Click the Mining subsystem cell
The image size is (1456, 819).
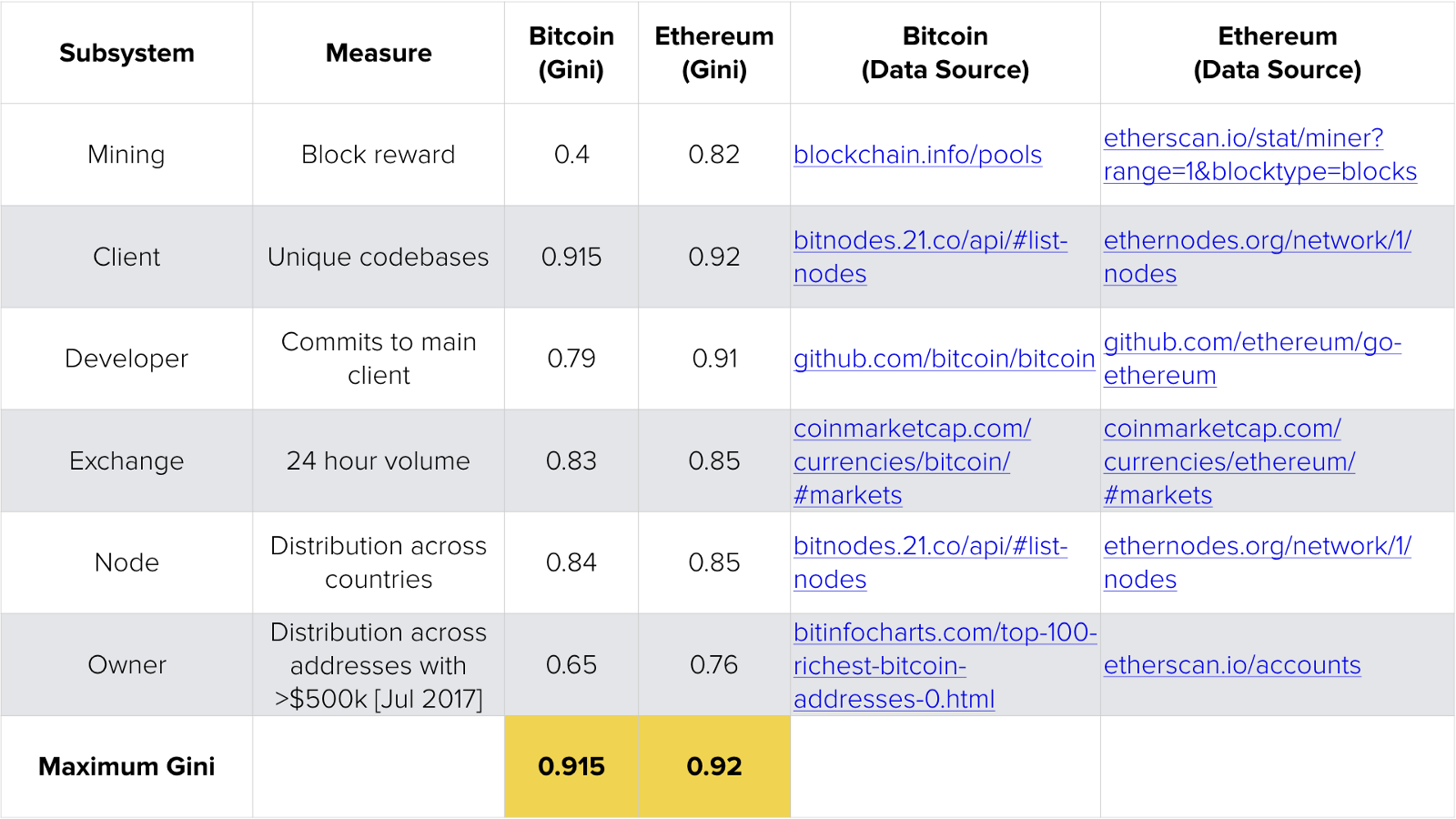point(126,155)
